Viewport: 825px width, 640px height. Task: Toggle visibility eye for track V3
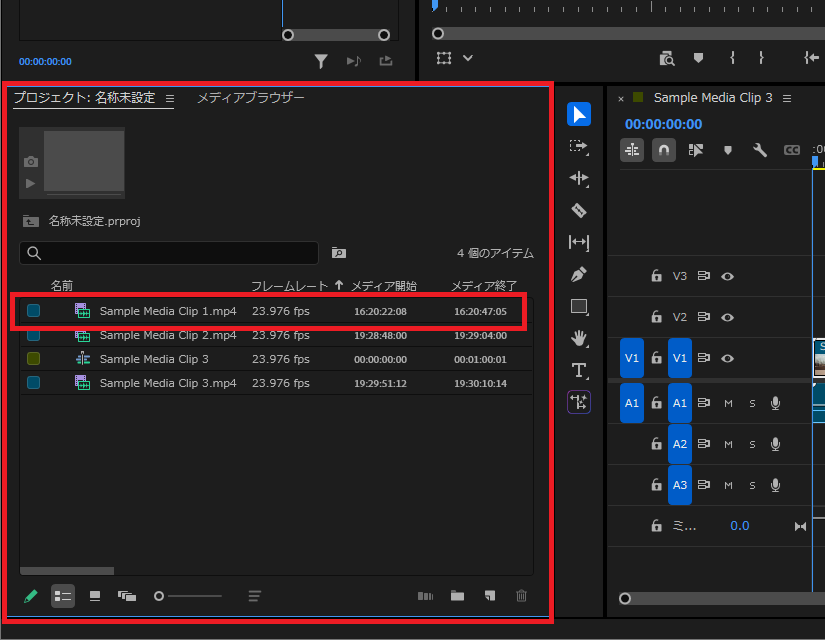click(x=728, y=276)
